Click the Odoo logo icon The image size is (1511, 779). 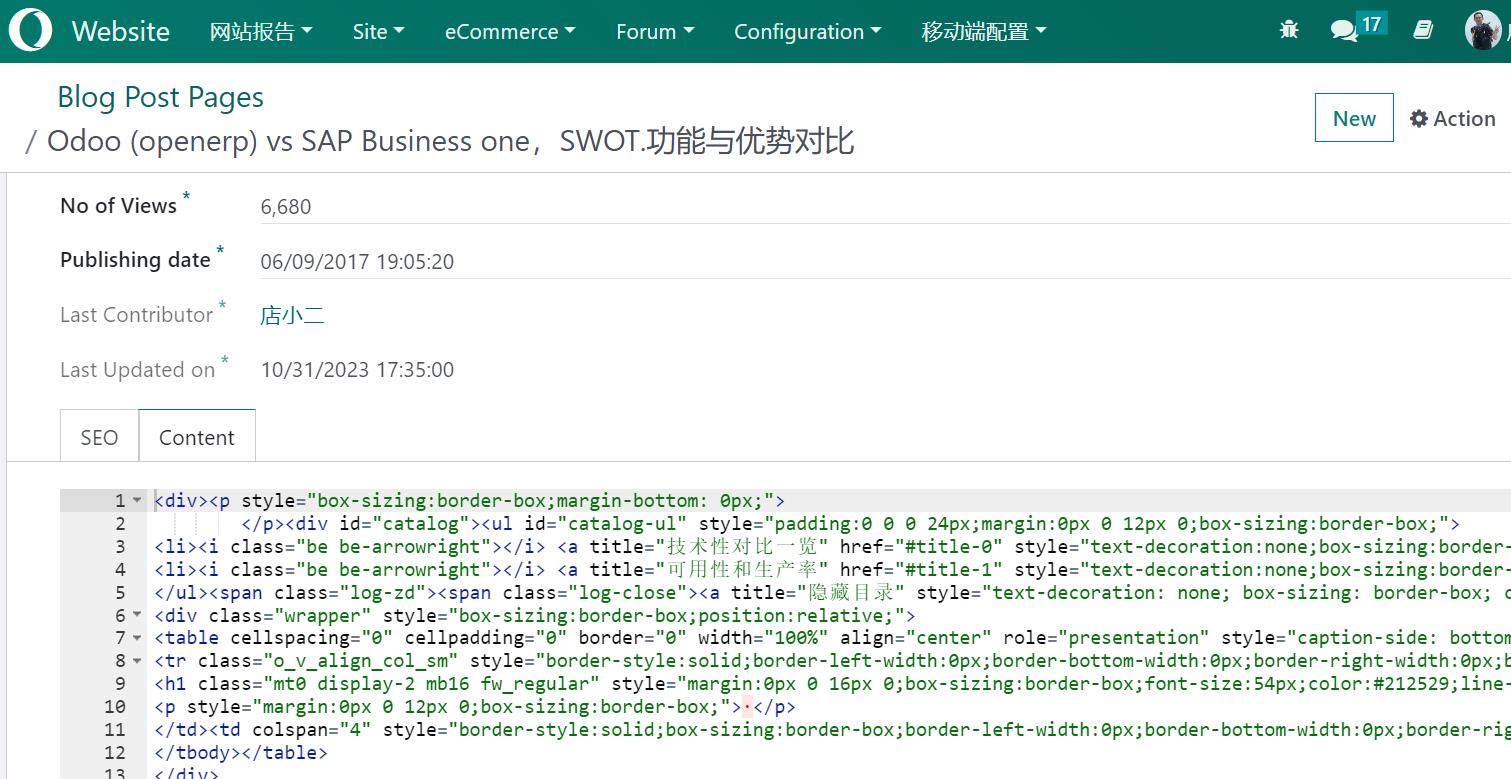click(30, 30)
